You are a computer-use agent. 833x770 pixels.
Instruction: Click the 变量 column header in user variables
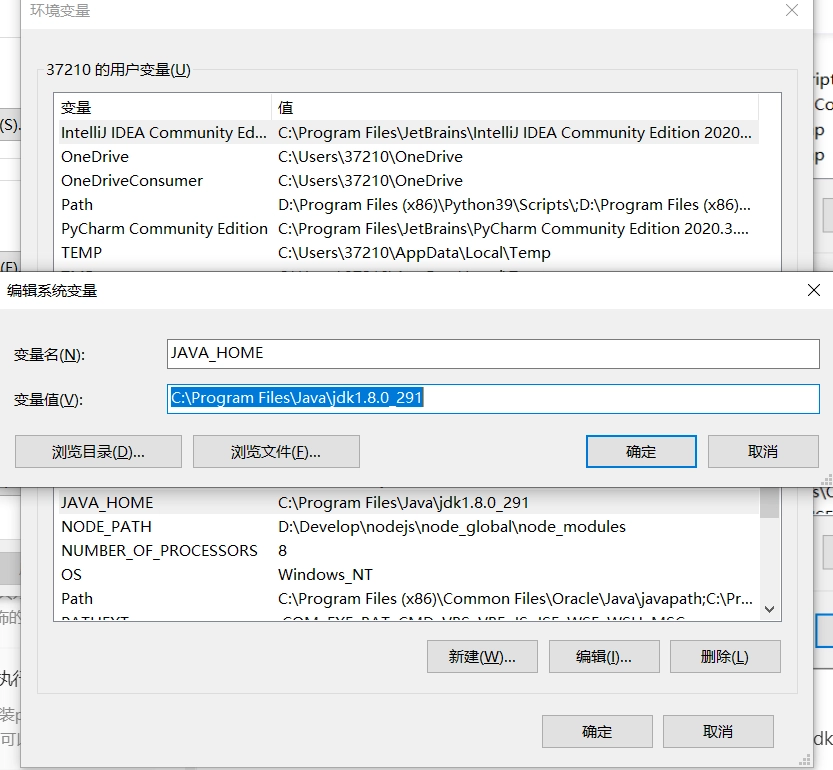click(x=165, y=107)
